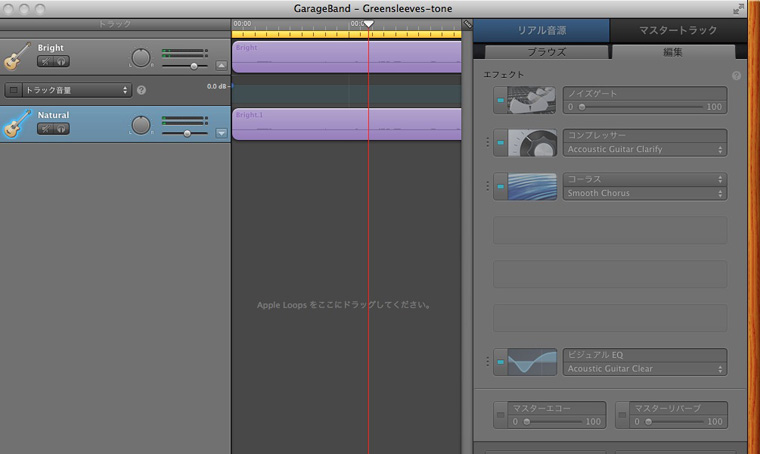The width and height of the screenshot is (760, 454).
Task: Open the コンプレッサー effect thumbnail
Action: [532, 143]
